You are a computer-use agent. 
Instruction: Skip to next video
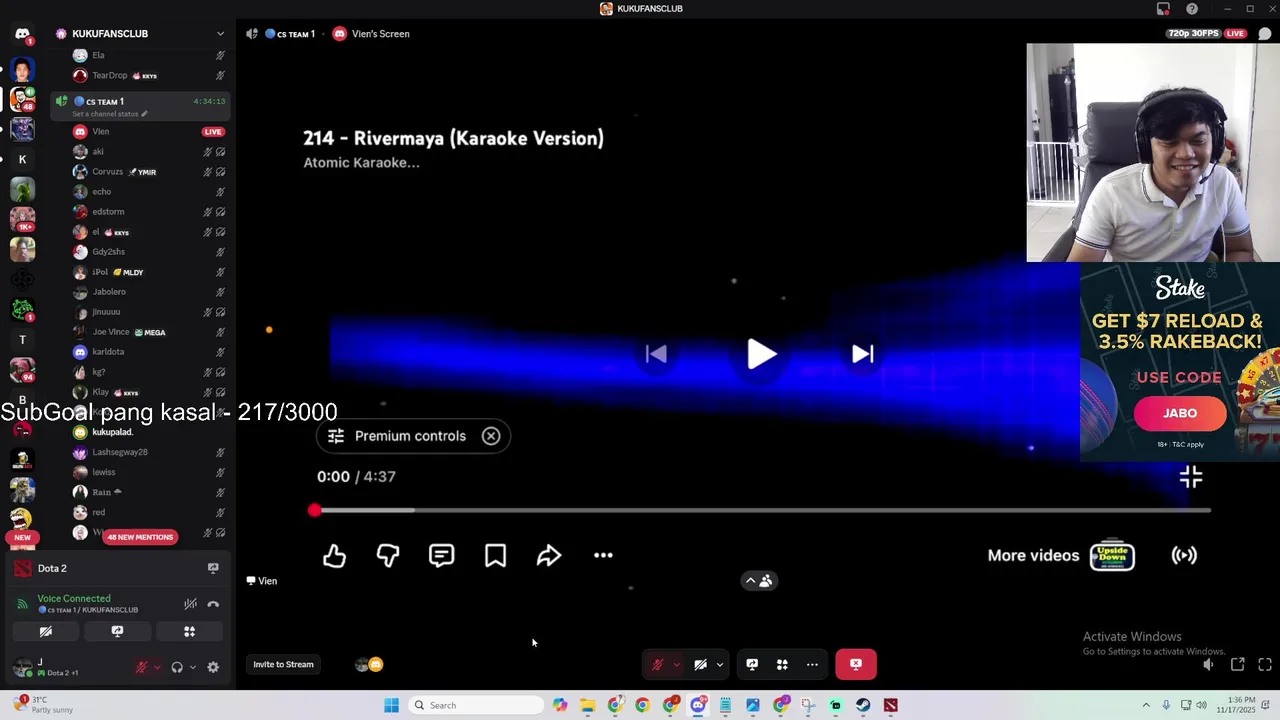[x=863, y=353]
